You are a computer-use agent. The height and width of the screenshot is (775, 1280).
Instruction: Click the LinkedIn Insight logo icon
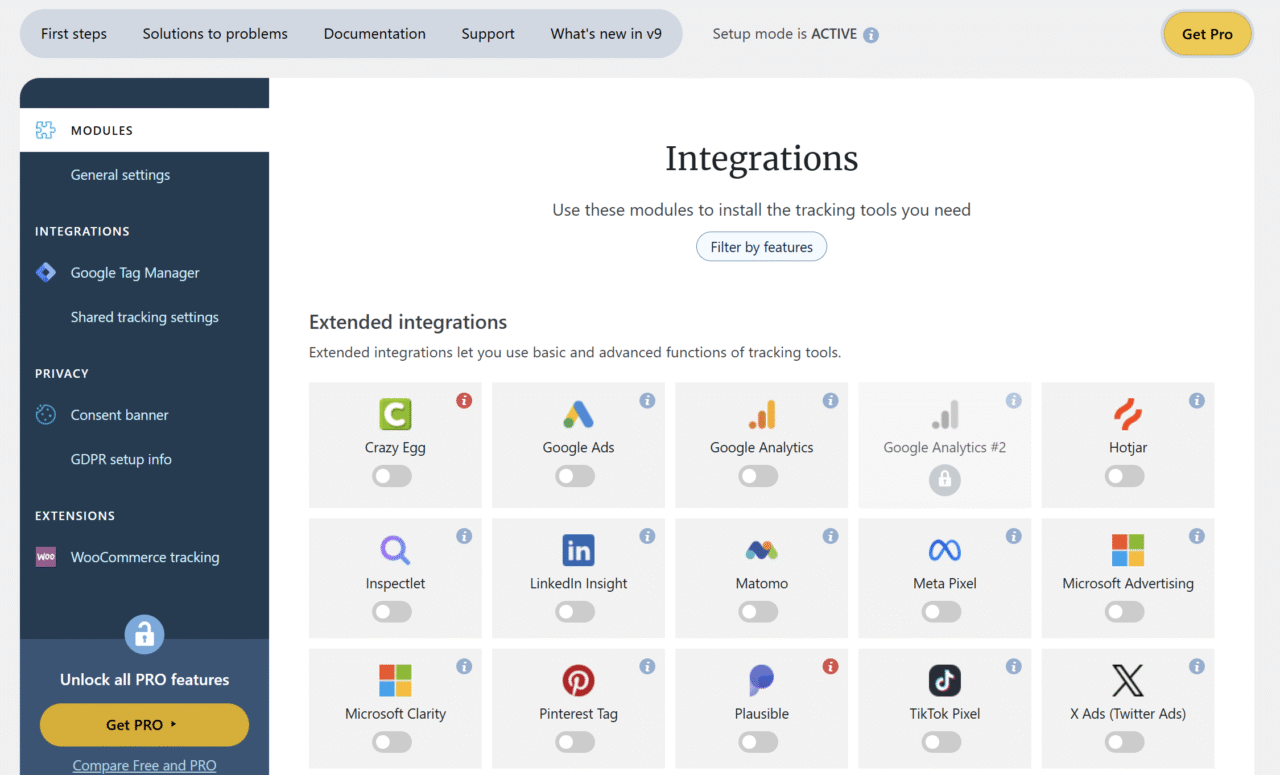click(x=578, y=550)
